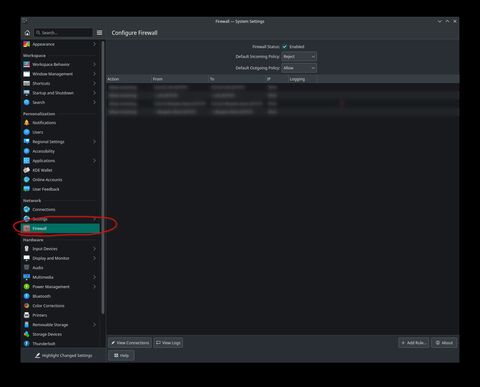
Task: Open the hamburger menu beside the search field
Action: pos(99,33)
